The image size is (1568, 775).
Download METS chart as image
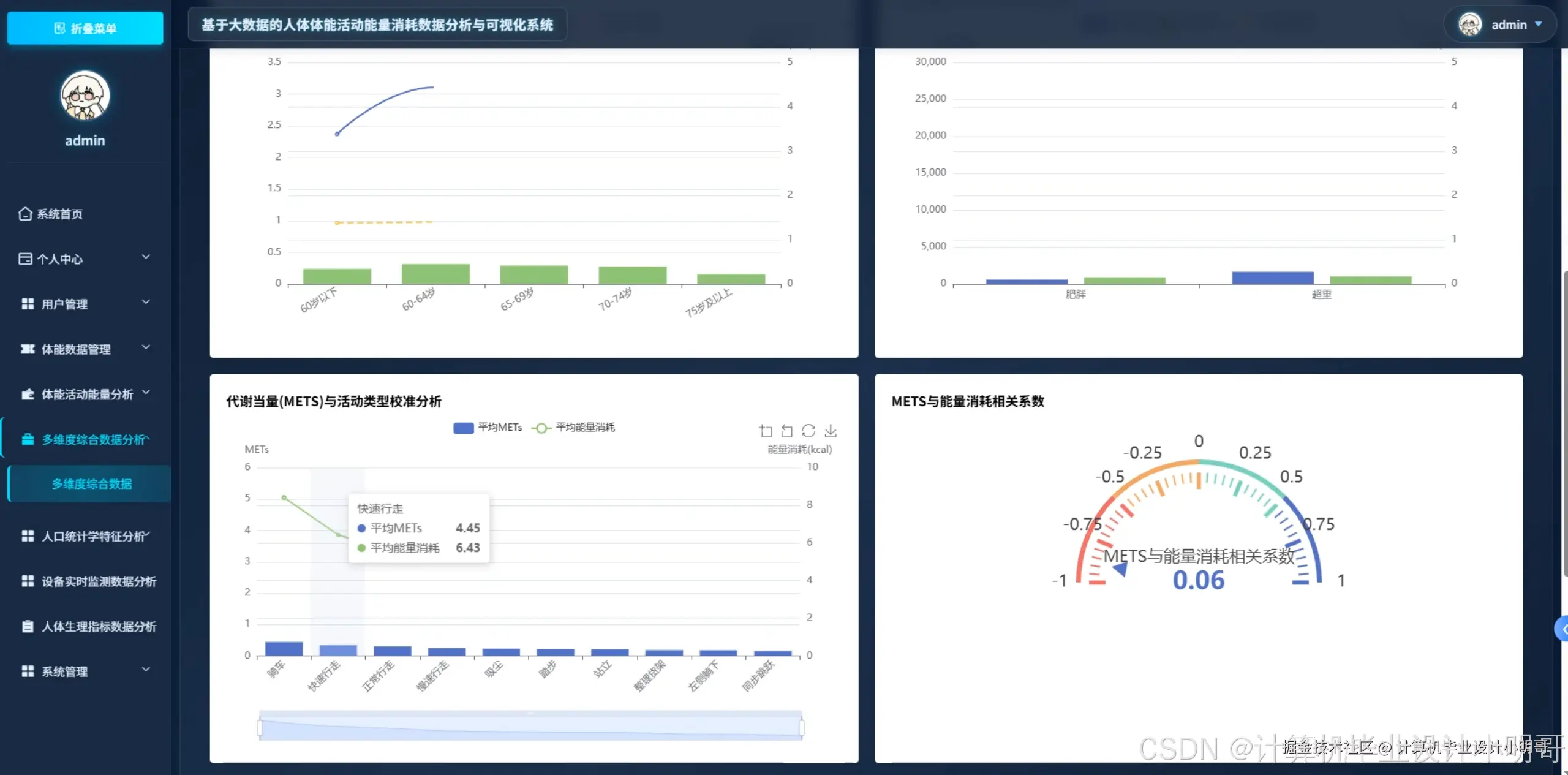click(x=831, y=431)
